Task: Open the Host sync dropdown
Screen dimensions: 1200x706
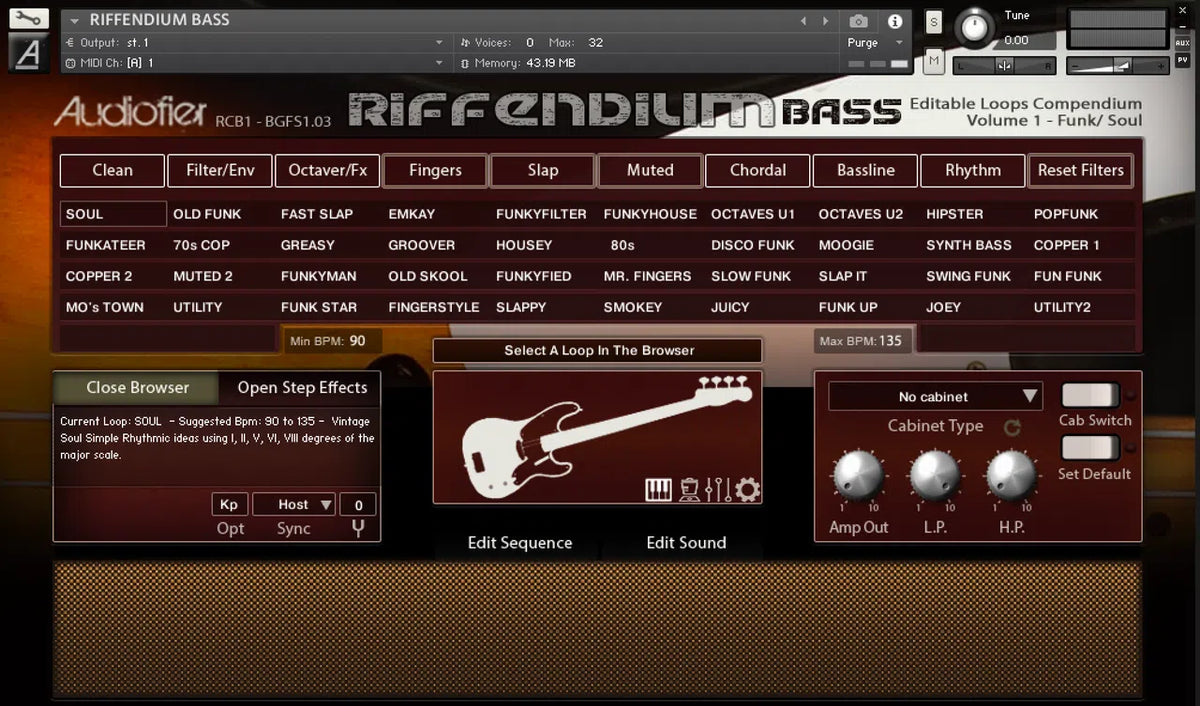Action: tap(294, 504)
